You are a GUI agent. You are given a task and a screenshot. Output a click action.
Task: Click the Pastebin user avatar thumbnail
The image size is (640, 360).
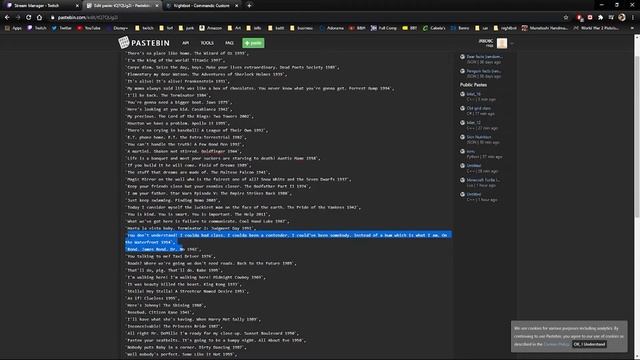point(502,43)
